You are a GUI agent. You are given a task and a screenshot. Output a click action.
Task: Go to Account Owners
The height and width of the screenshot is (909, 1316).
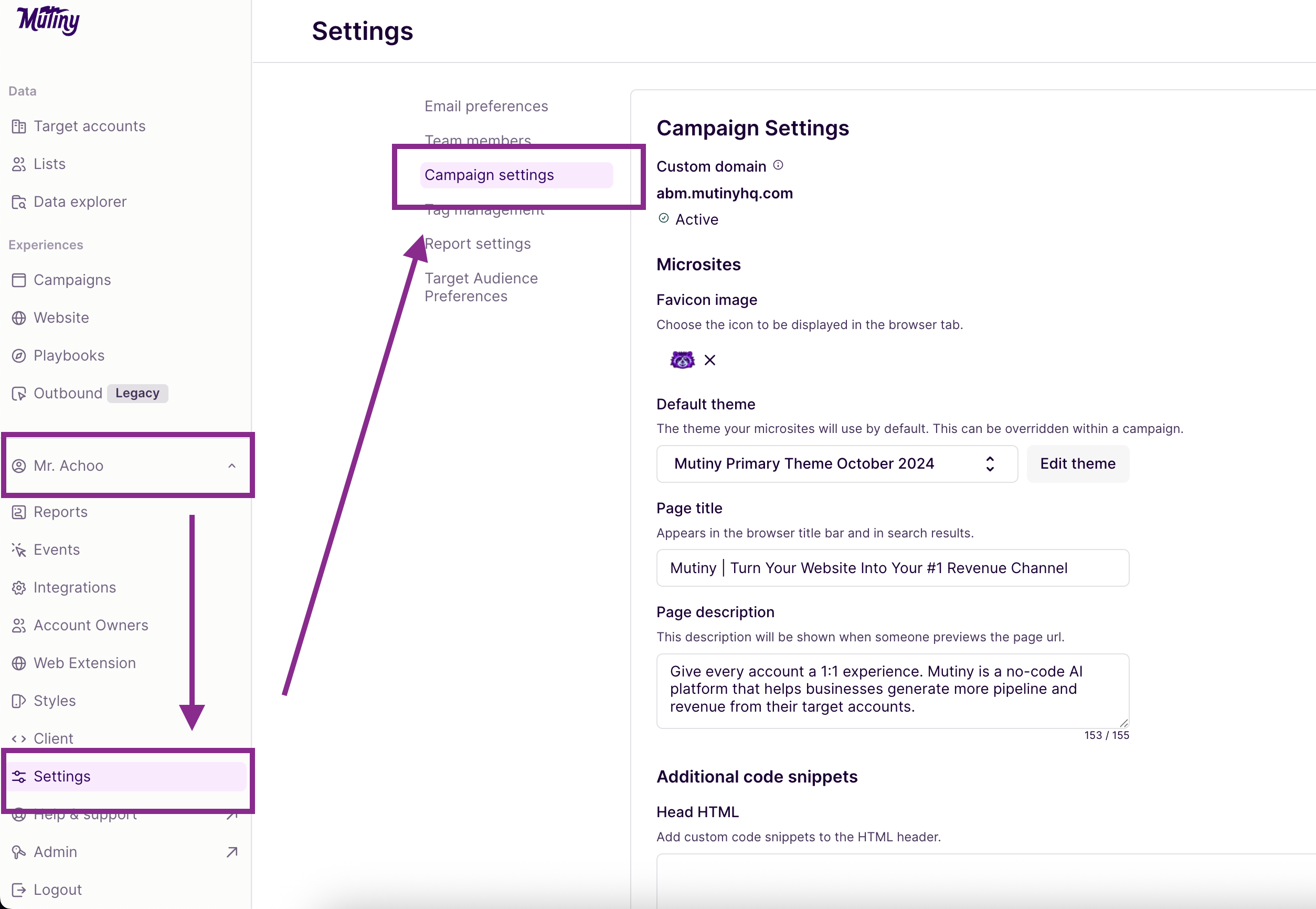[x=91, y=626]
